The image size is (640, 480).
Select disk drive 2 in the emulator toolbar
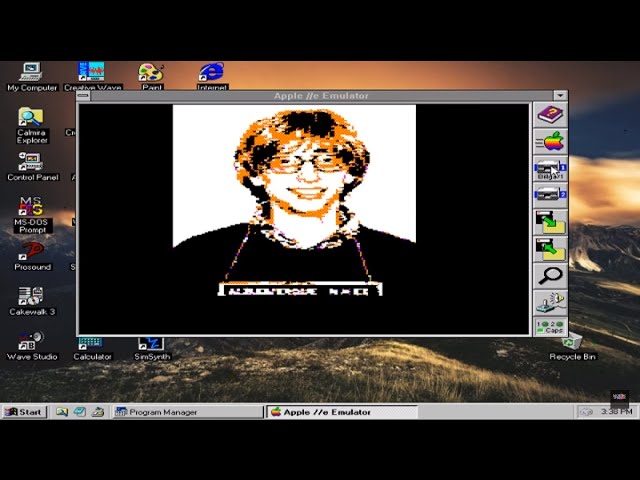tap(550, 195)
